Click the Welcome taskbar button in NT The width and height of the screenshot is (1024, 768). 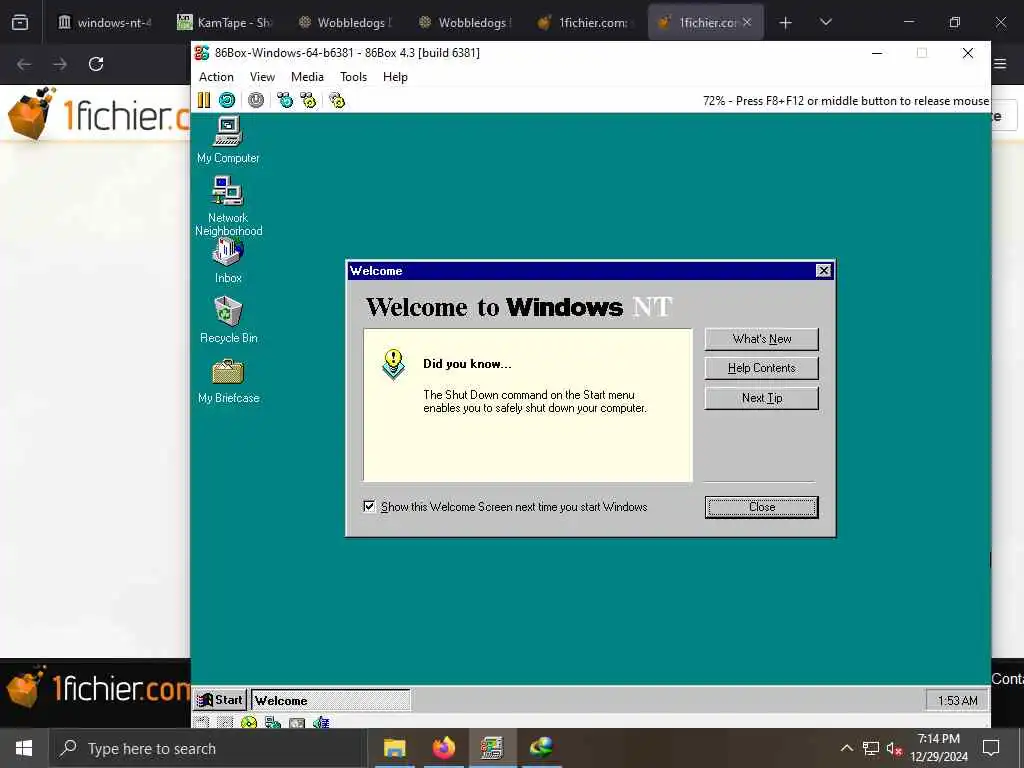[330, 700]
